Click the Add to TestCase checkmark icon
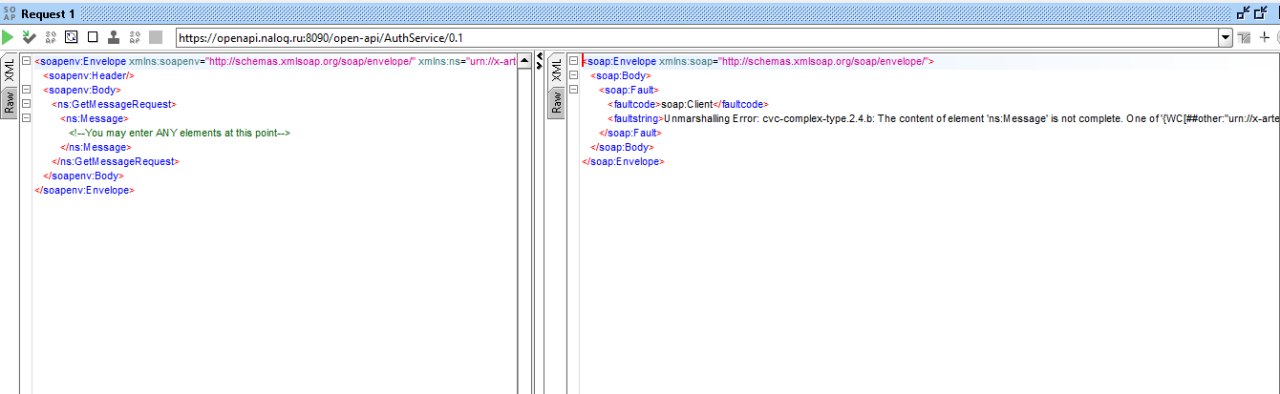This screenshot has width=1280, height=394. [29, 37]
